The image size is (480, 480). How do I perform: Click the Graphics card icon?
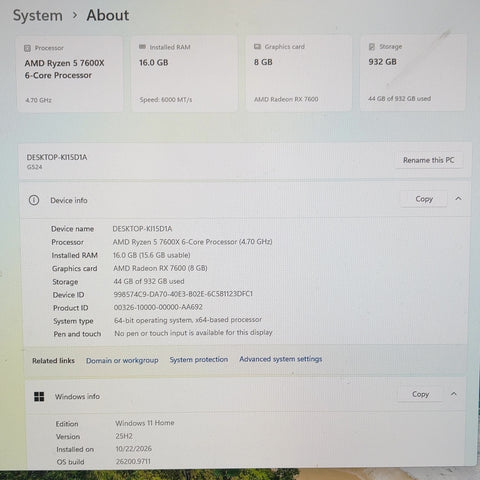(x=257, y=47)
